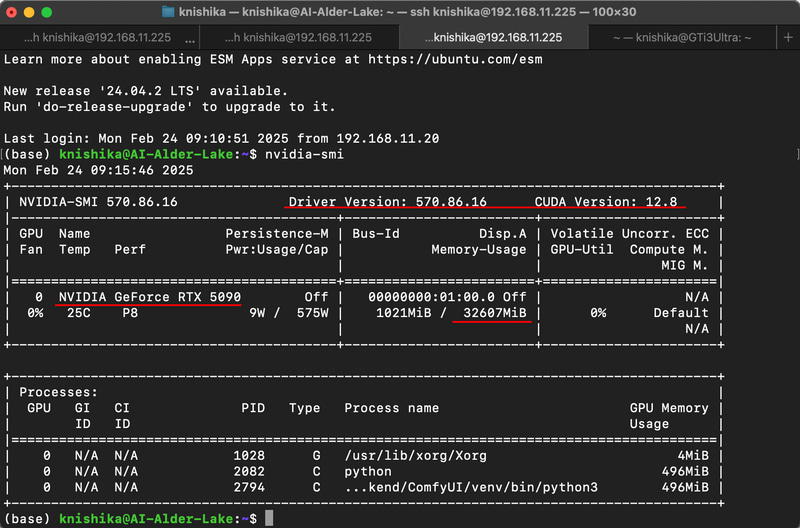Click the red close window button
800x528 pixels.
pyautogui.click(x=12, y=12)
